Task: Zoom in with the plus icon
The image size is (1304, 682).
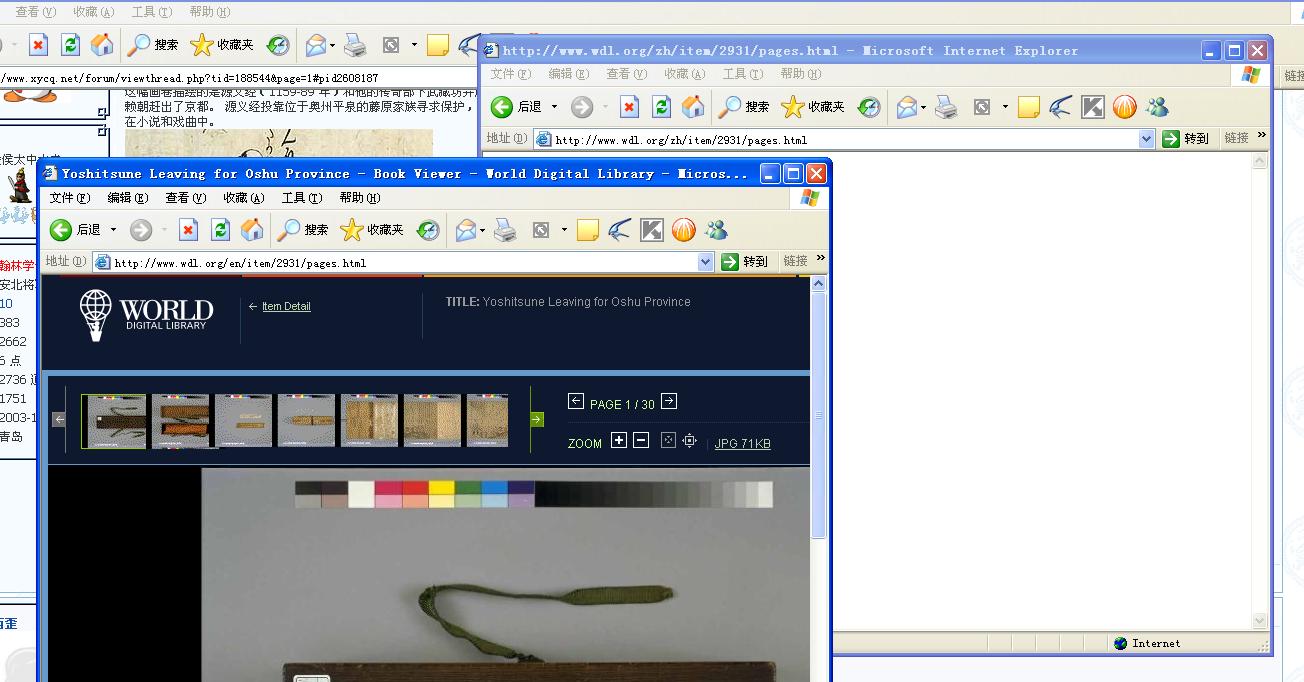Action: 619,441
